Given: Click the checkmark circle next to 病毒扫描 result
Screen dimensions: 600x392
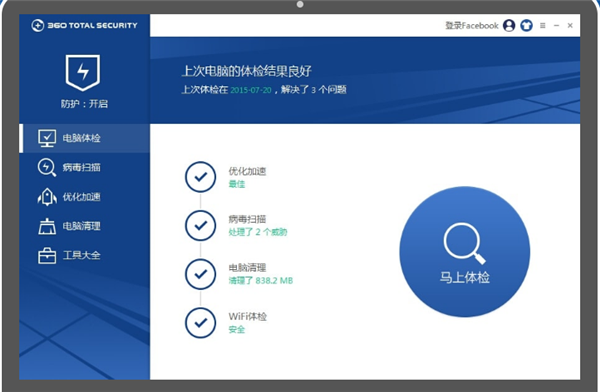Looking at the screenshot, I should coord(201,225).
